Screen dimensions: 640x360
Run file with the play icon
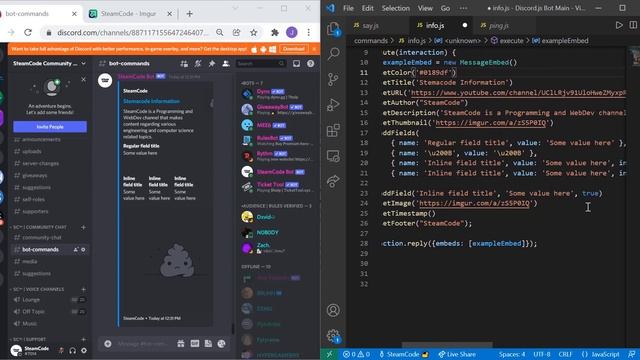[x=619, y=25]
